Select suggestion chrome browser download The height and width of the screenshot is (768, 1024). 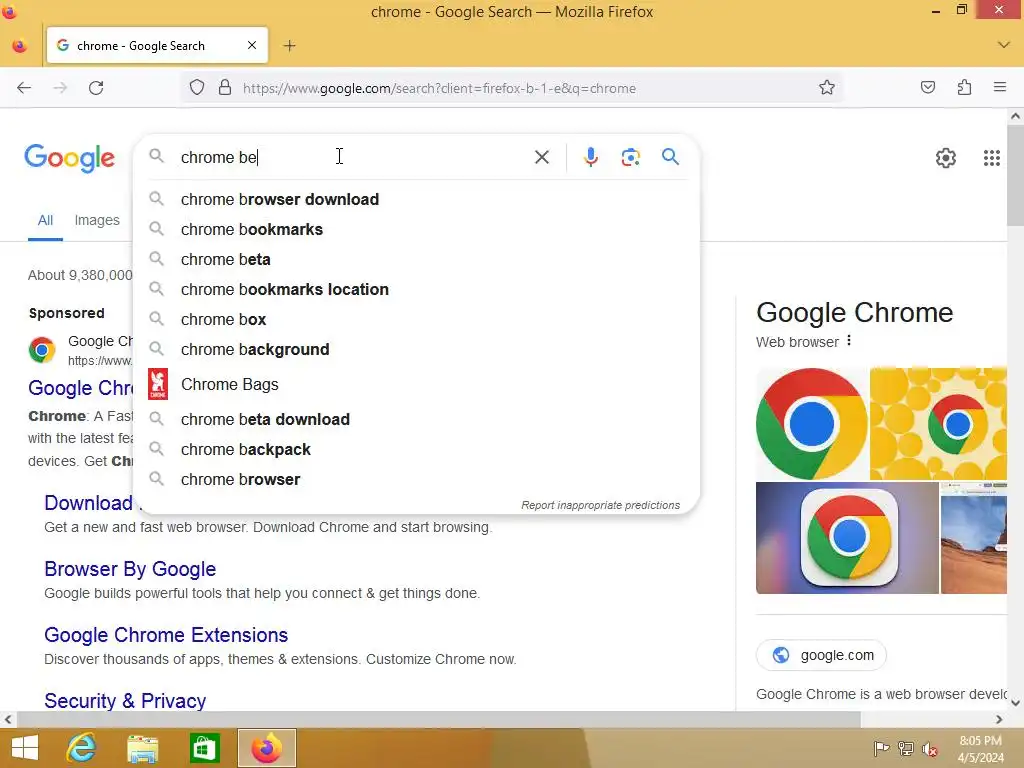pos(417,199)
